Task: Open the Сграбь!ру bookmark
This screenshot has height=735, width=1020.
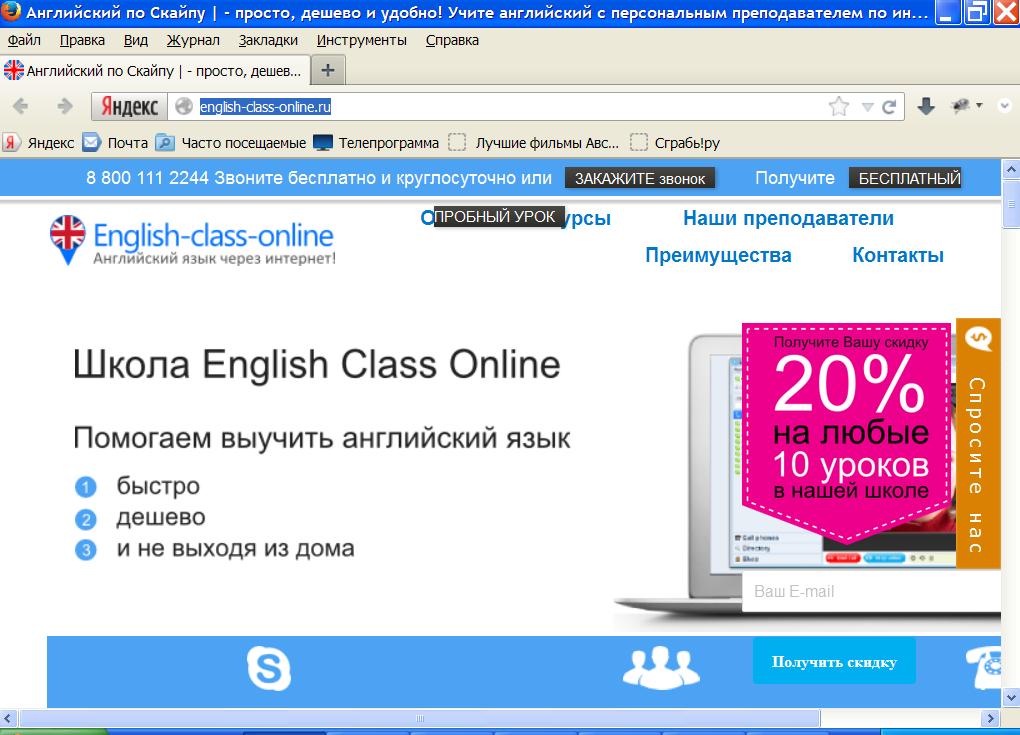Action: point(675,142)
